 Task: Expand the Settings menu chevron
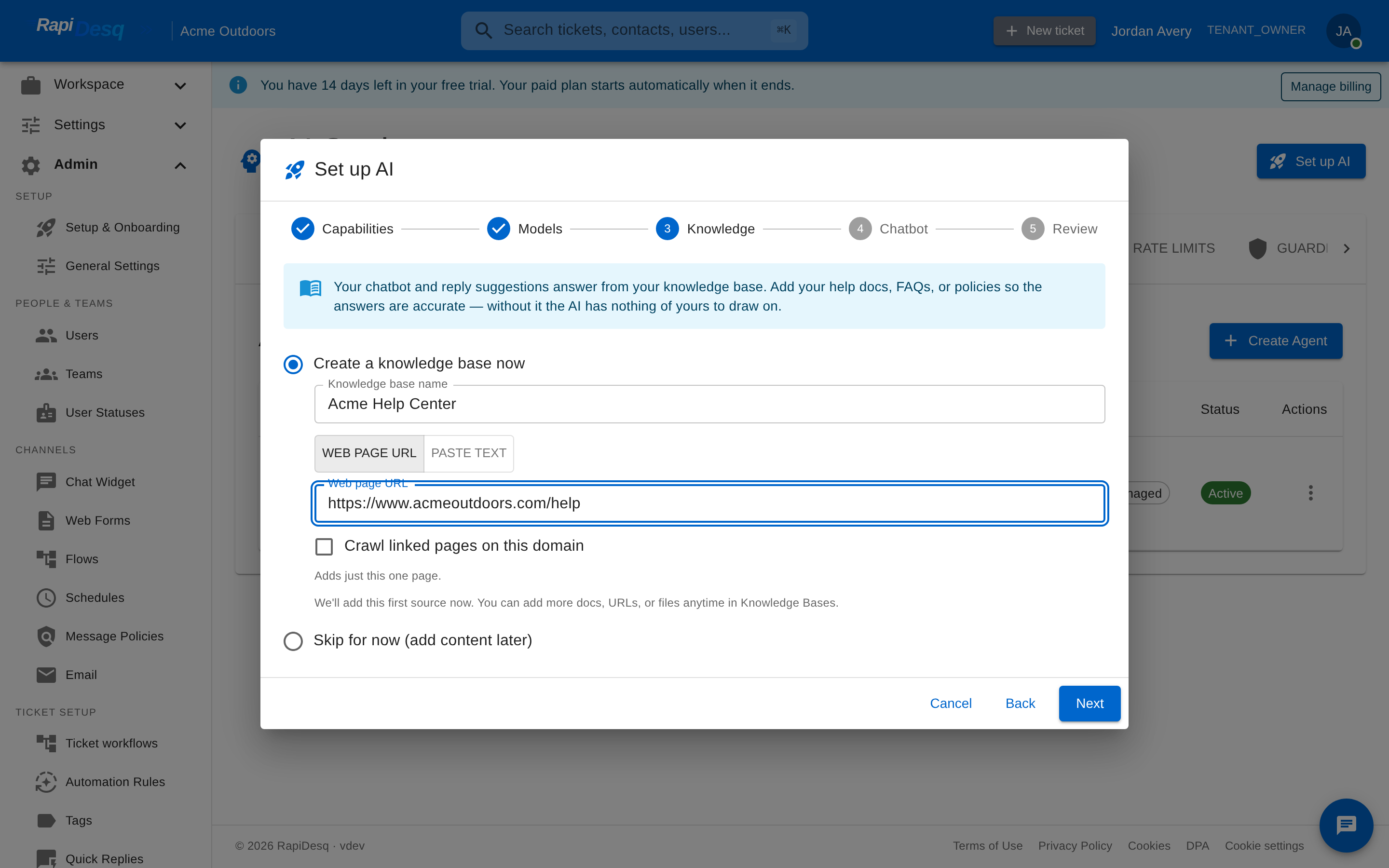pyautogui.click(x=180, y=125)
